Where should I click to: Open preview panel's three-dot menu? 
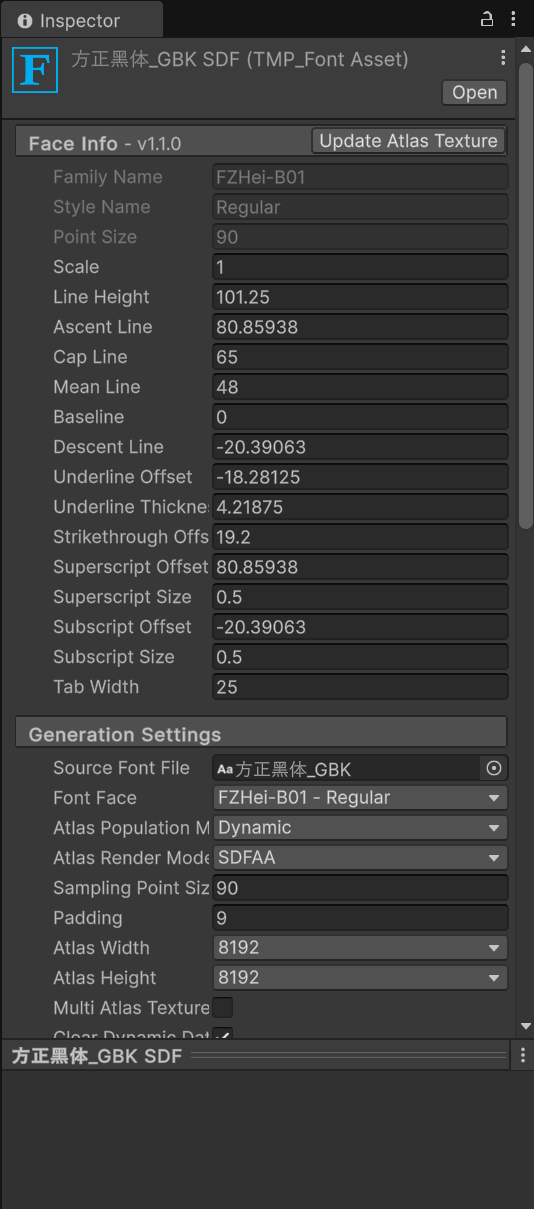(522, 1055)
